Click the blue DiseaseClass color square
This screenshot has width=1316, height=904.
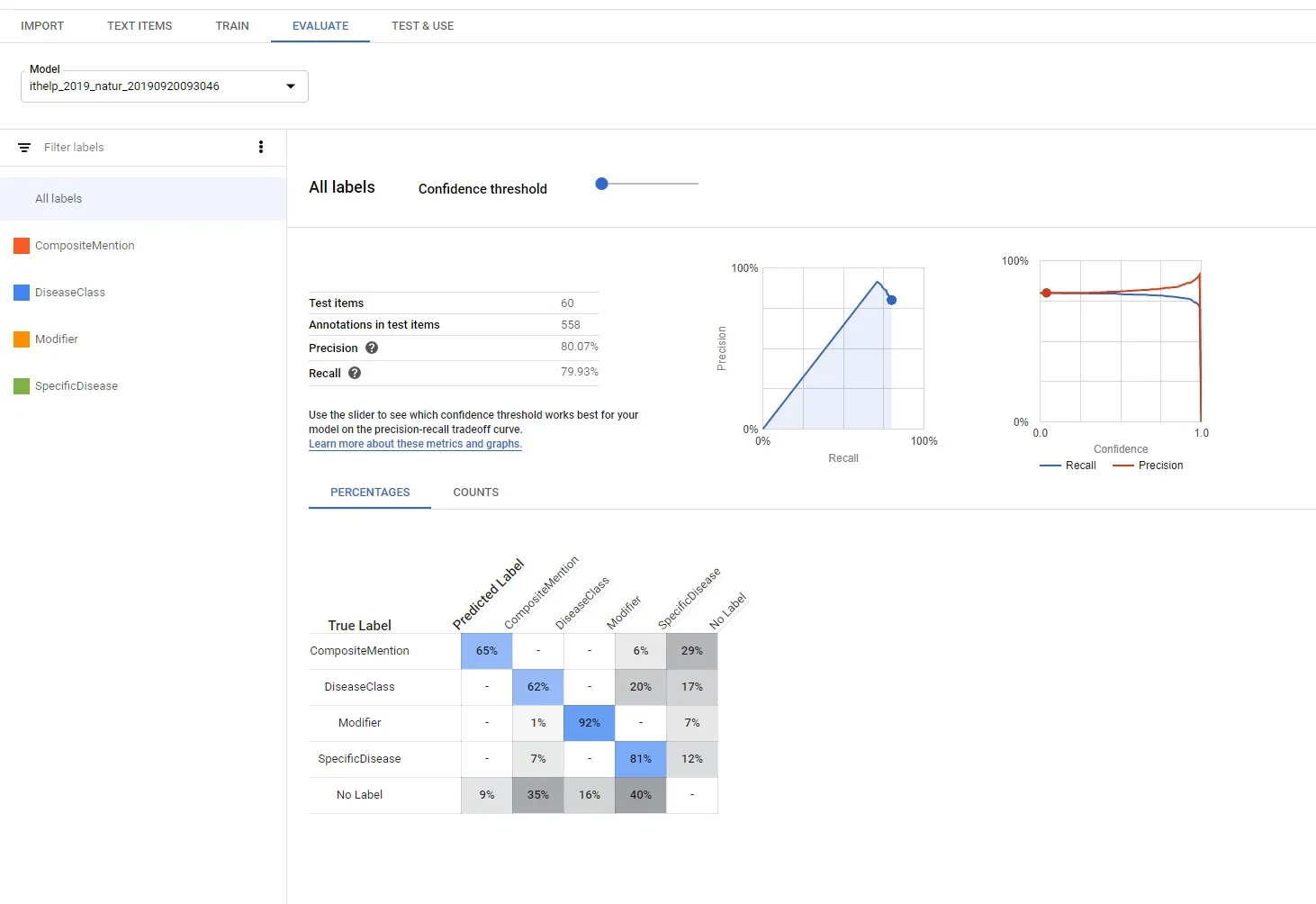(x=22, y=293)
